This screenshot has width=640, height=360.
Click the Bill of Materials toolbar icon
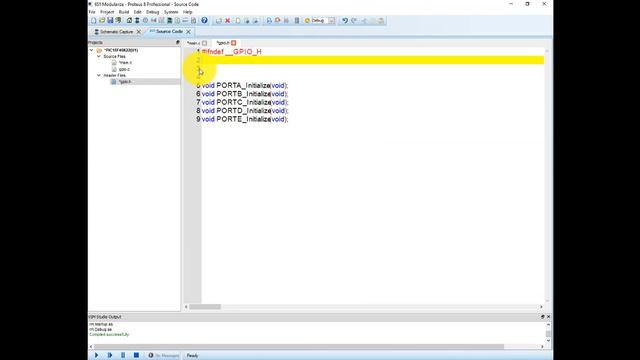pyautogui.click(x=178, y=20)
